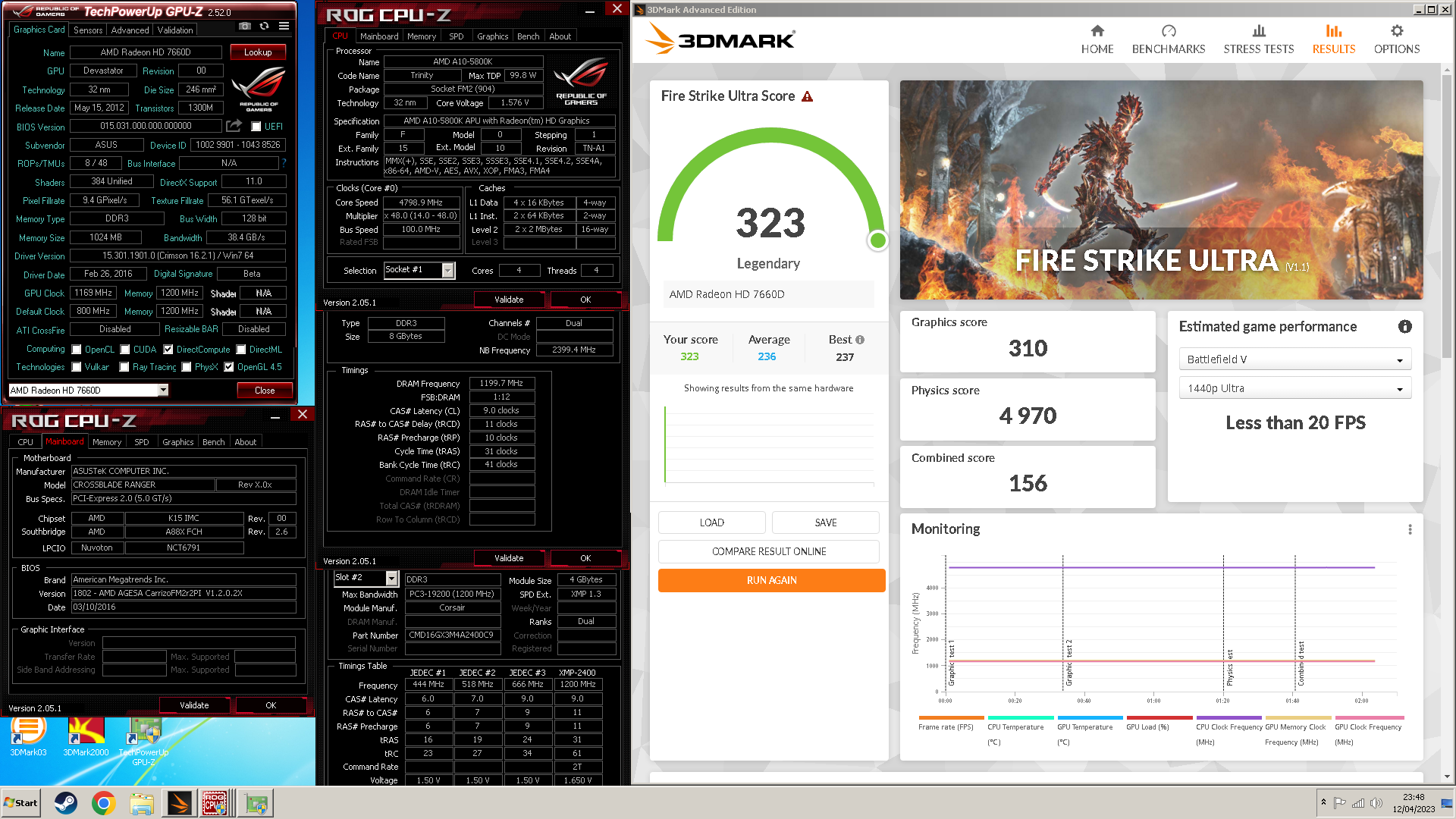Click the Estimated game performance info icon

click(x=1404, y=327)
